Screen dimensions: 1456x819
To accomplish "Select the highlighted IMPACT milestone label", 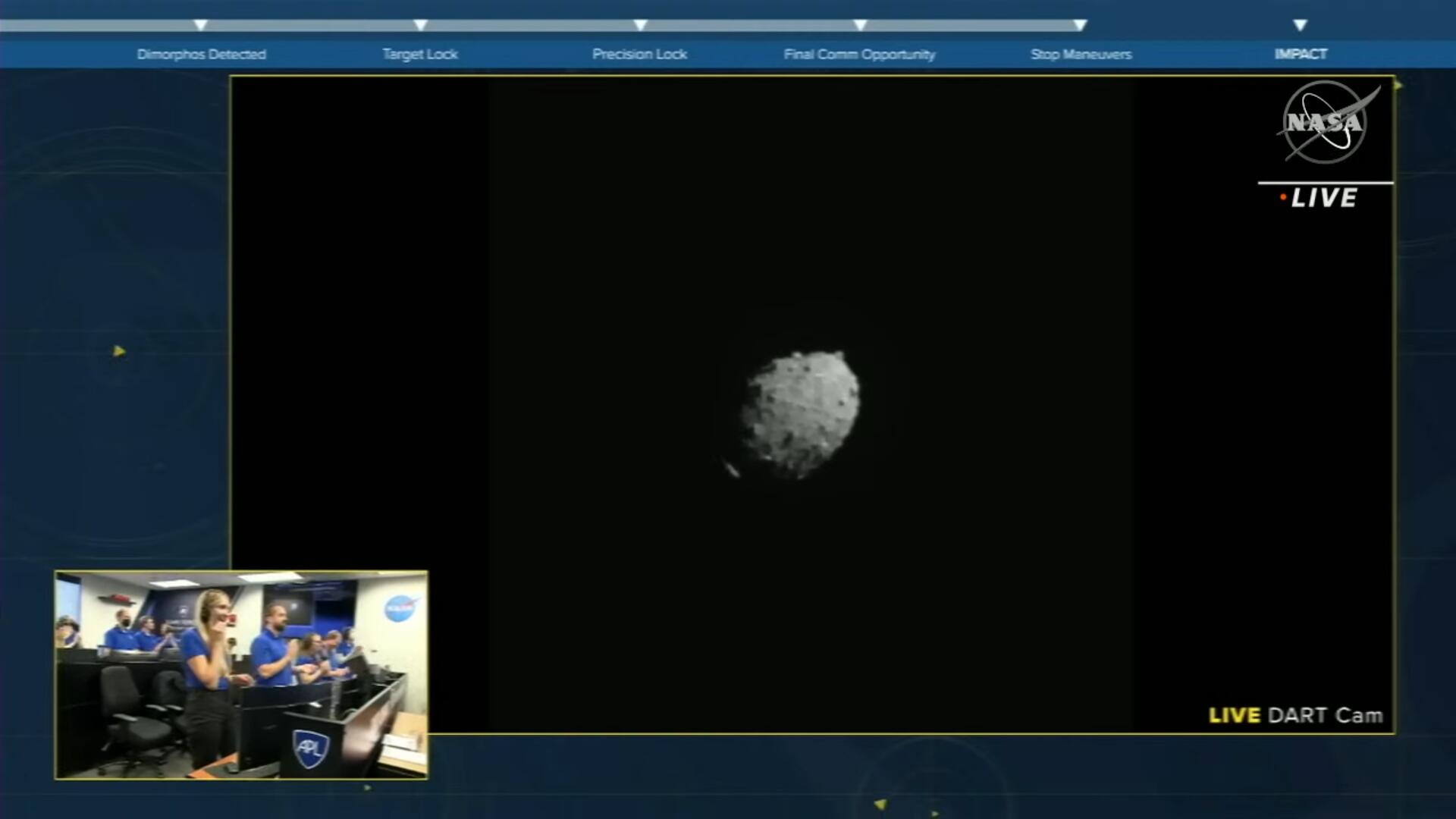I will click(1301, 55).
